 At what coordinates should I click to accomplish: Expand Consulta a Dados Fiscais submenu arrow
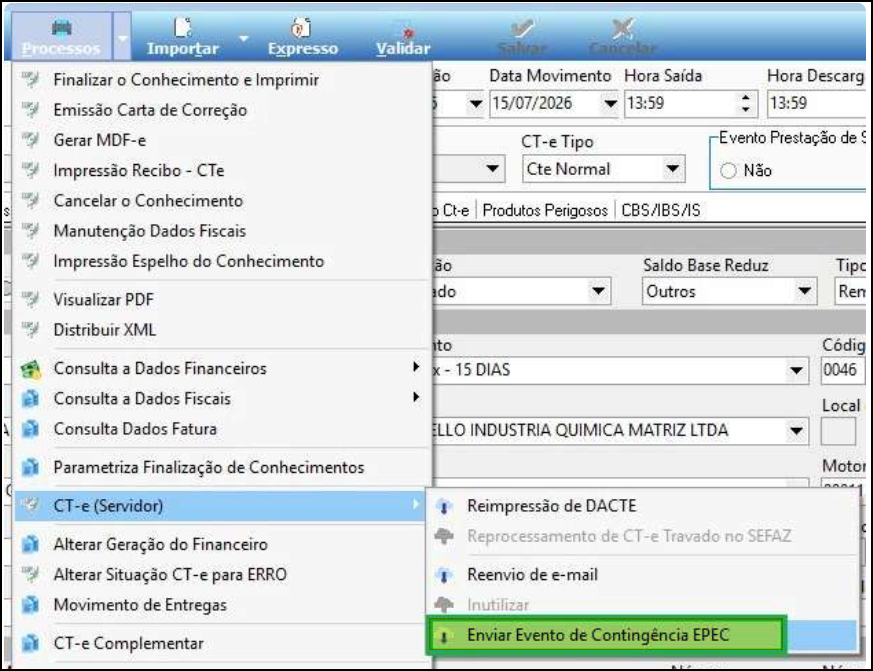point(416,397)
